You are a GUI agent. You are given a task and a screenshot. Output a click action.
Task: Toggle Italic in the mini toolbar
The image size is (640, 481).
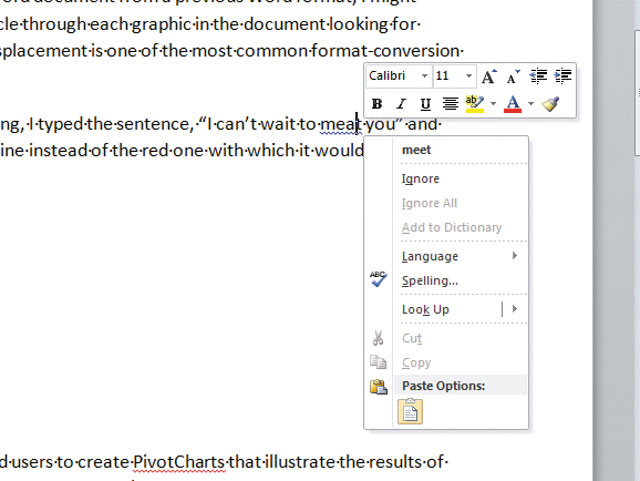pos(401,104)
